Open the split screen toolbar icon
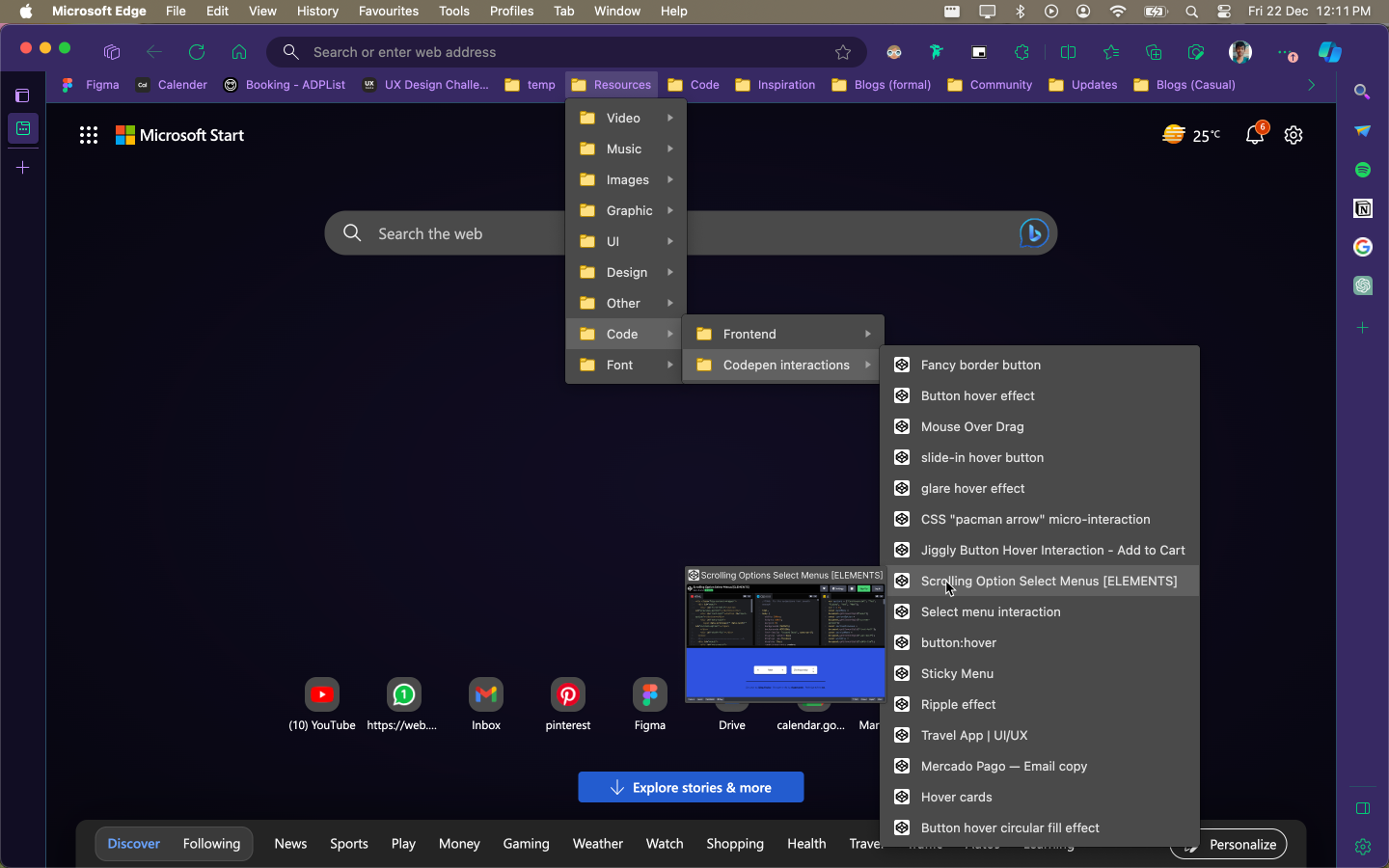Image resolution: width=1389 pixels, height=868 pixels. tap(1068, 52)
